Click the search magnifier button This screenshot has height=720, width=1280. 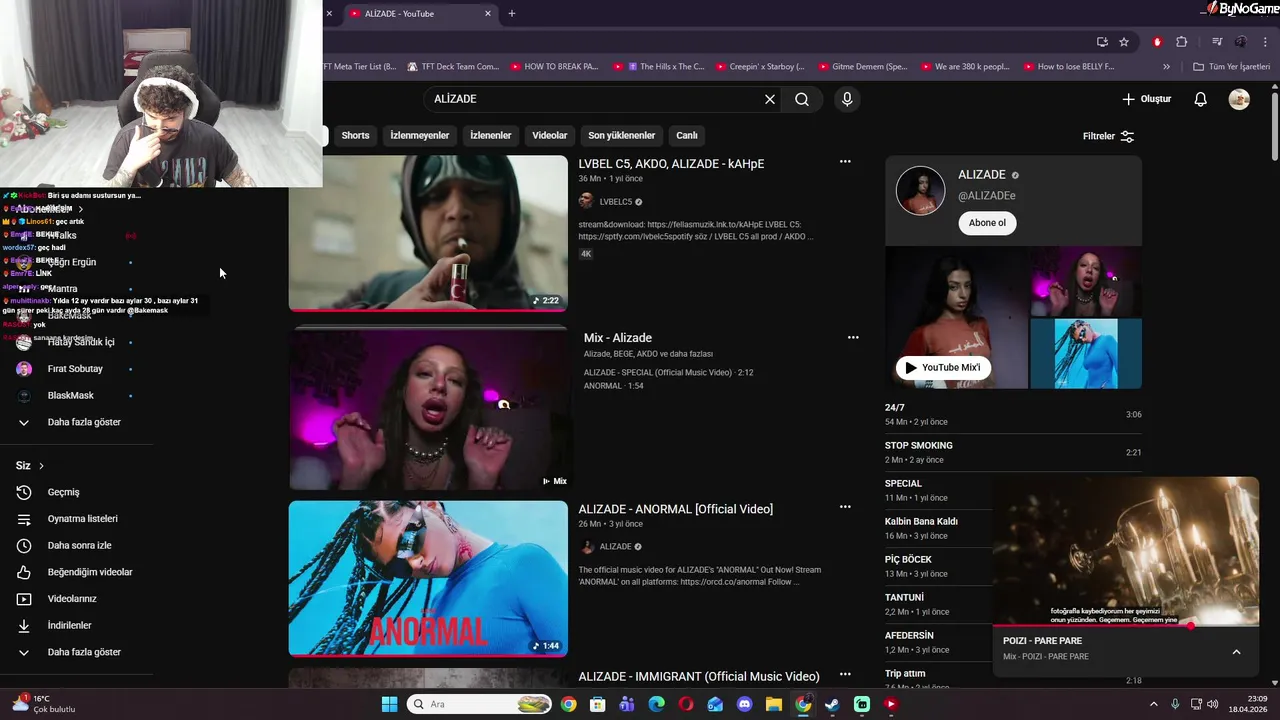click(x=802, y=99)
